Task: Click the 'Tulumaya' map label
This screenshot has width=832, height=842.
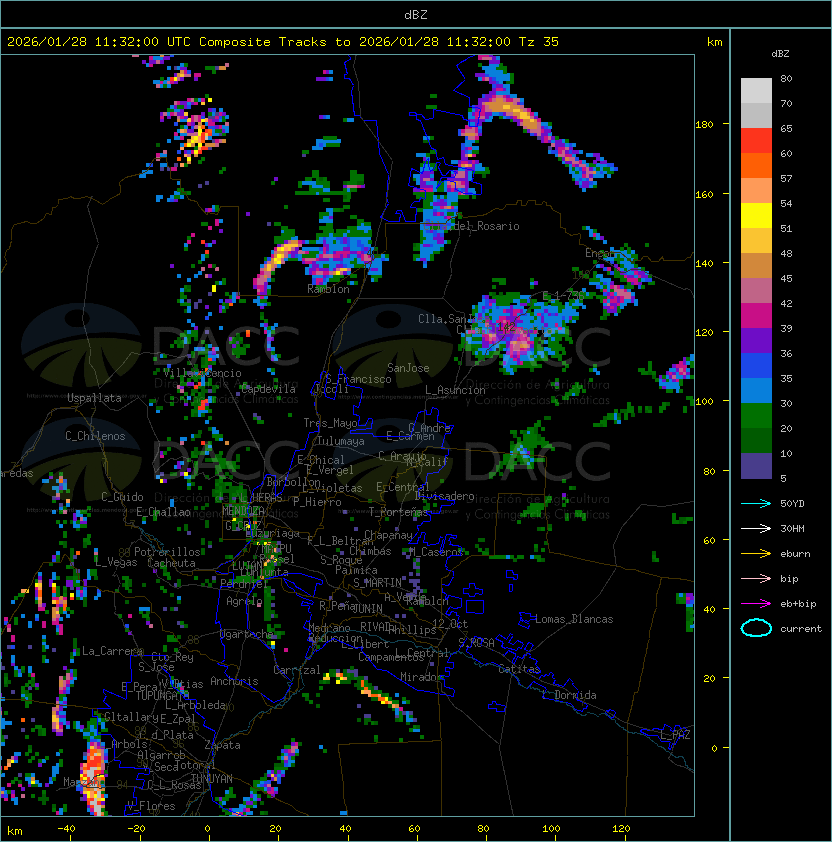Action: (x=341, y=441)
